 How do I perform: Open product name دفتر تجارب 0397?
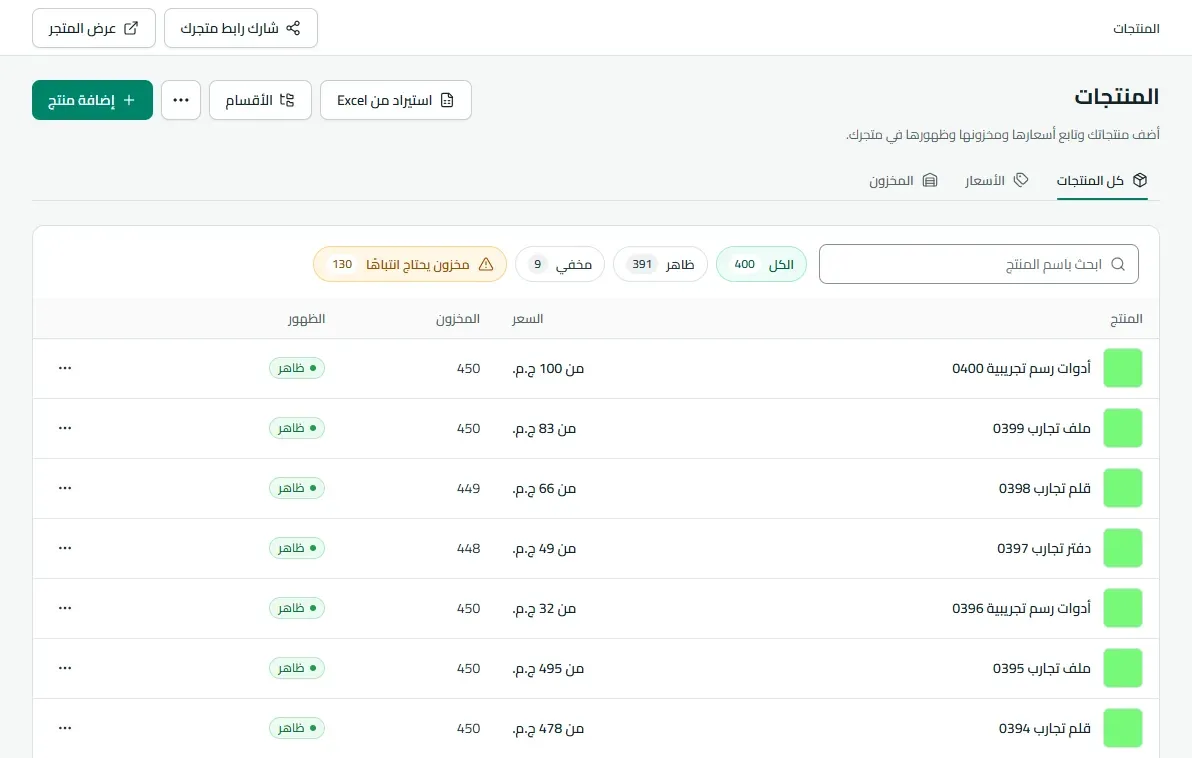1044,548
